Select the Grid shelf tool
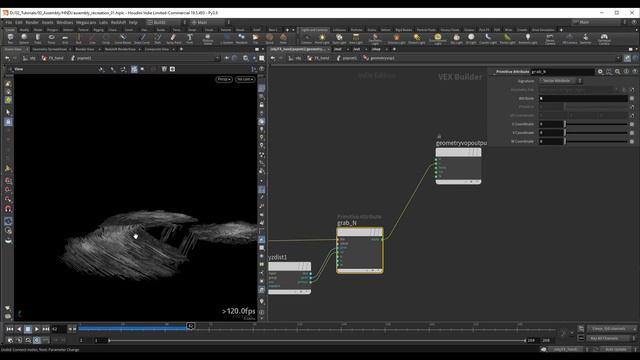This screenshot has width=640, height=360. [65, 38]
